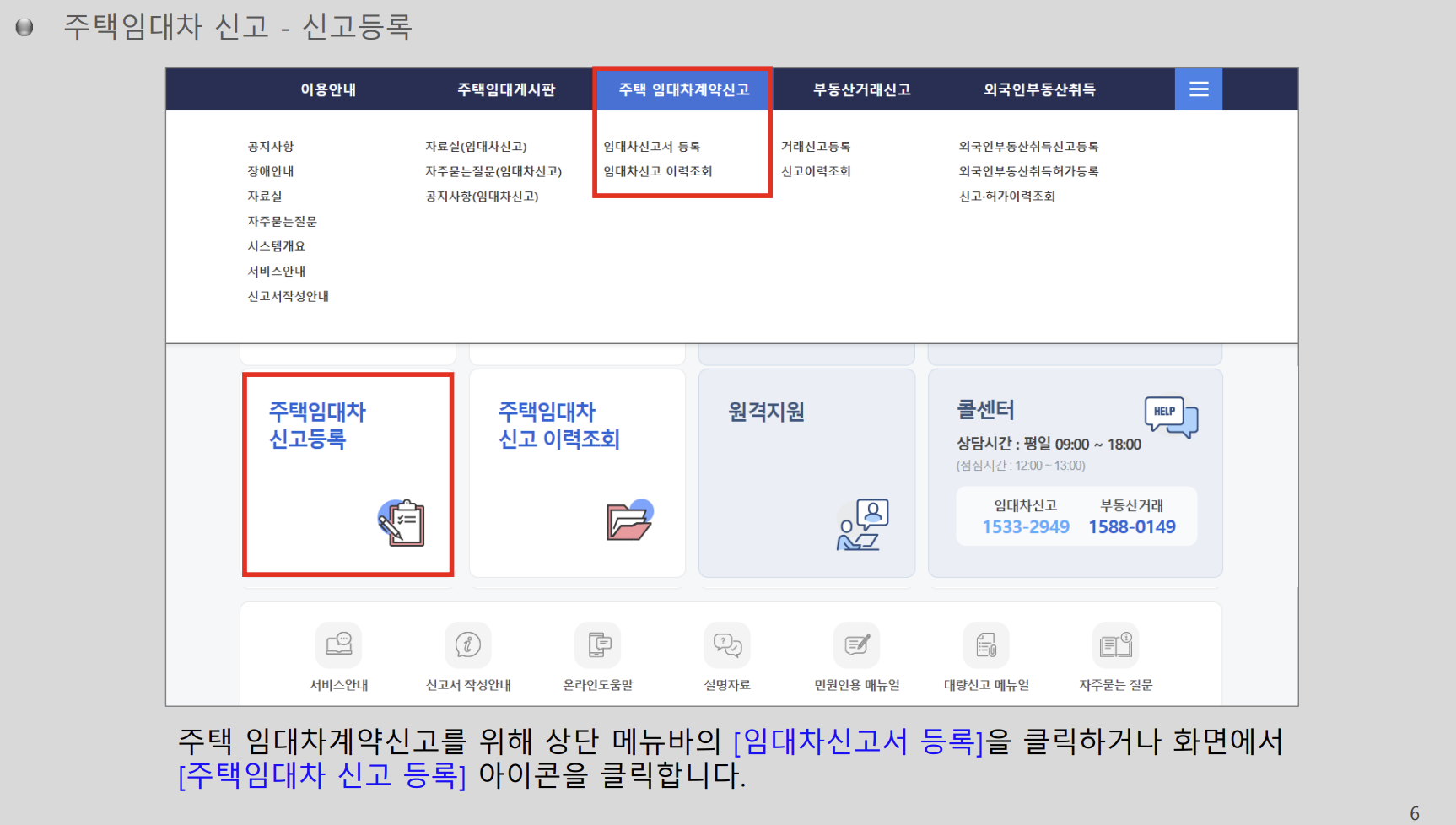Select the 거래신고등록 link
The width and height of the screenshot is (1456, 825).
[x=815, y=145]
